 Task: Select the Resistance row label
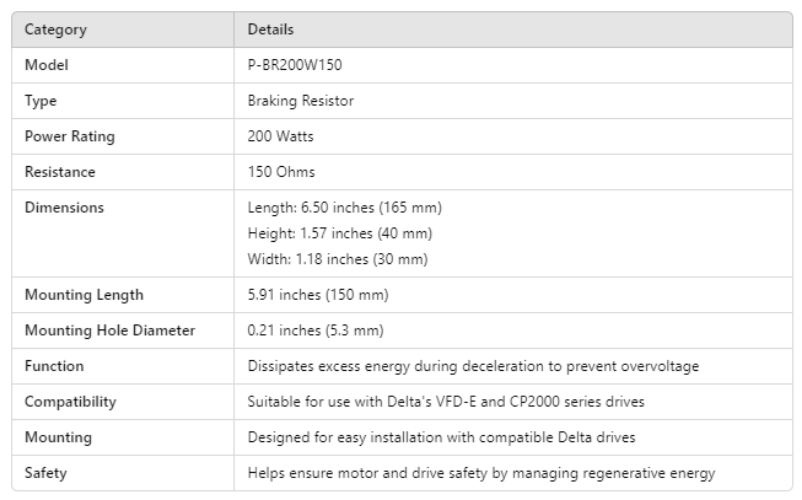[59, 172]
